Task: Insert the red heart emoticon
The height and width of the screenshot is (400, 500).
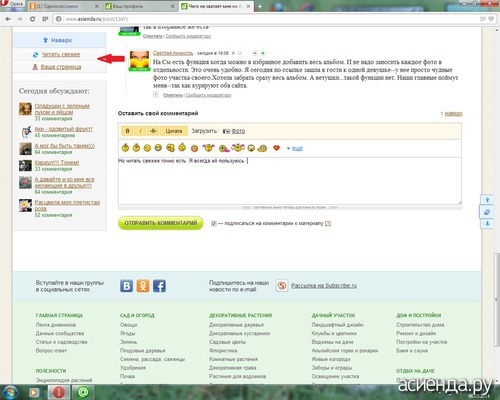Action: pyautogui.click(x=276, y=147)
